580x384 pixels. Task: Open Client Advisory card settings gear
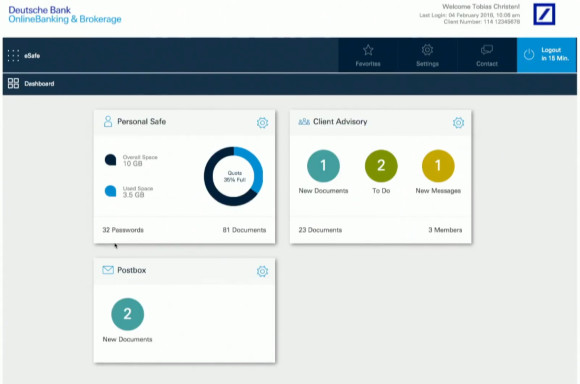pyautogui.click(x=458, y=122)
